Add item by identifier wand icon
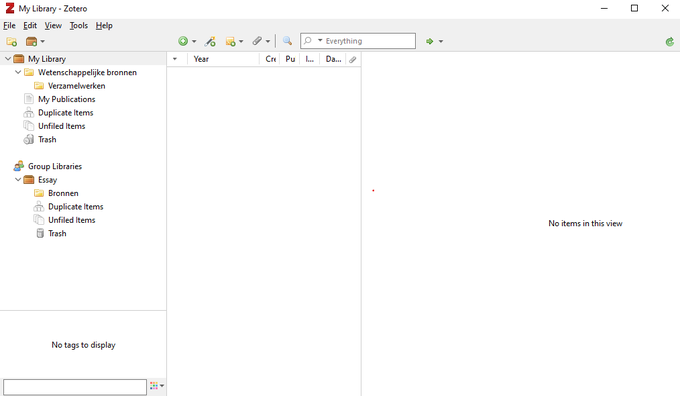Image resolution: width=680 pixels, height=396 pixels. tap(210, 41)
